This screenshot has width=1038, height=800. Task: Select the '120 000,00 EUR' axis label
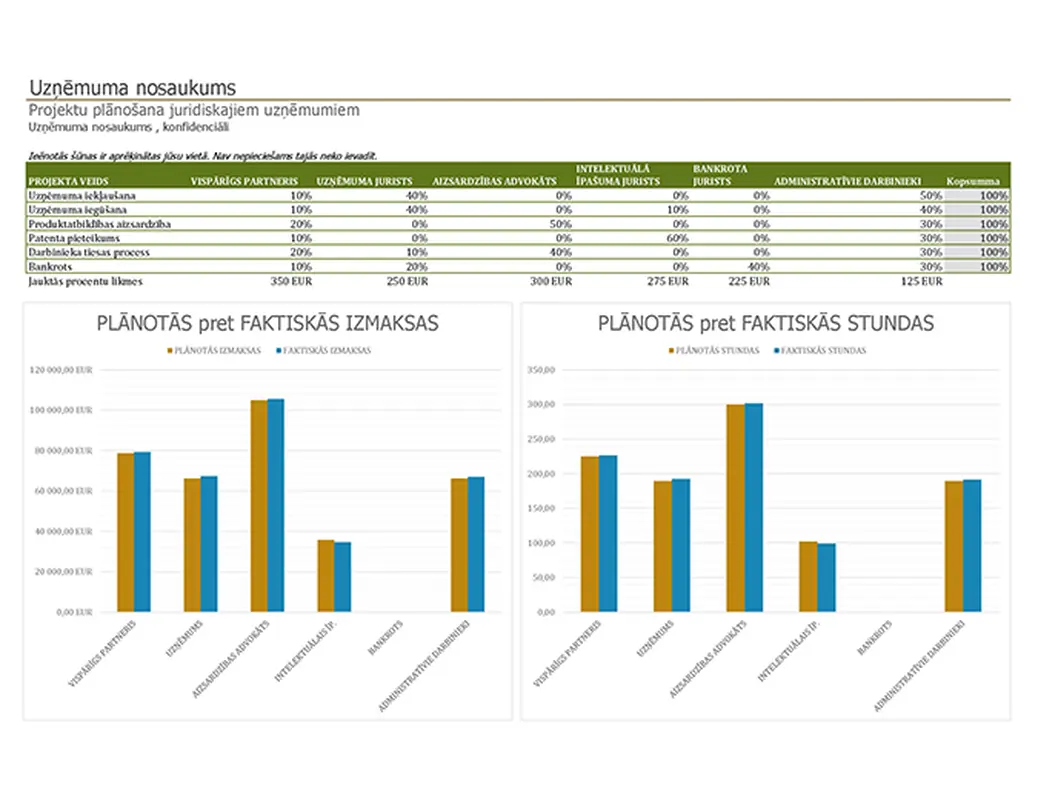pos(63,370)
